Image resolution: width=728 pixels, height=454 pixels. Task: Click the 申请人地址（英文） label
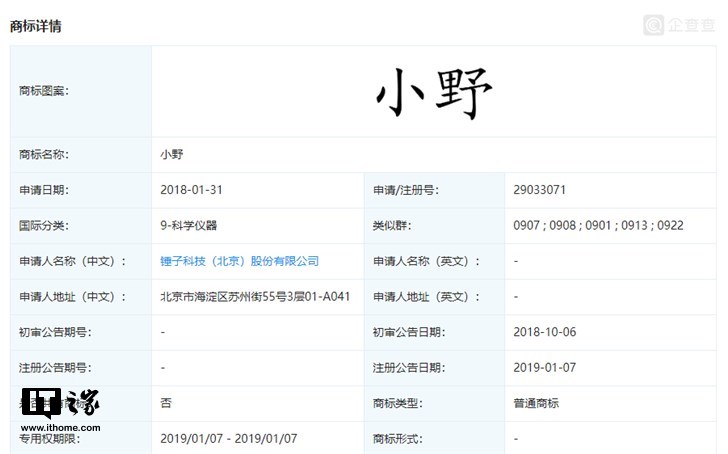point(426,297)
